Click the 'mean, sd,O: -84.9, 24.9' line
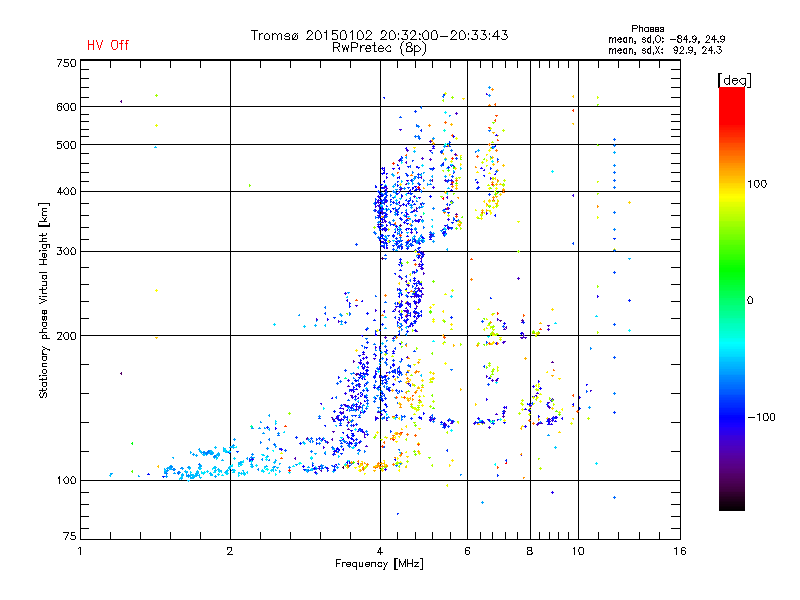 pyautogui.click(x=666, y=39)
